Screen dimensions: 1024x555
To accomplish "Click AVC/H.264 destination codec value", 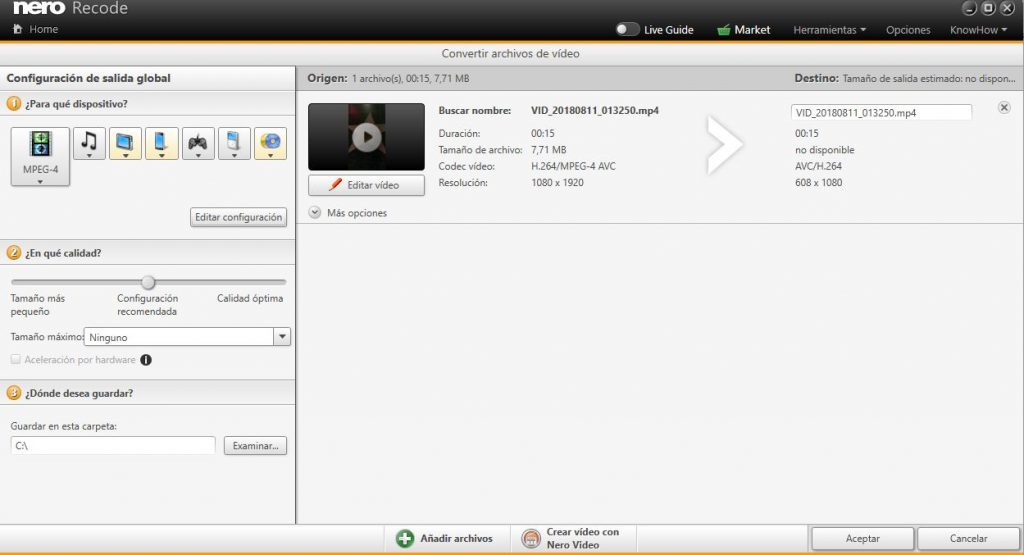I will [x=818, y=166].
